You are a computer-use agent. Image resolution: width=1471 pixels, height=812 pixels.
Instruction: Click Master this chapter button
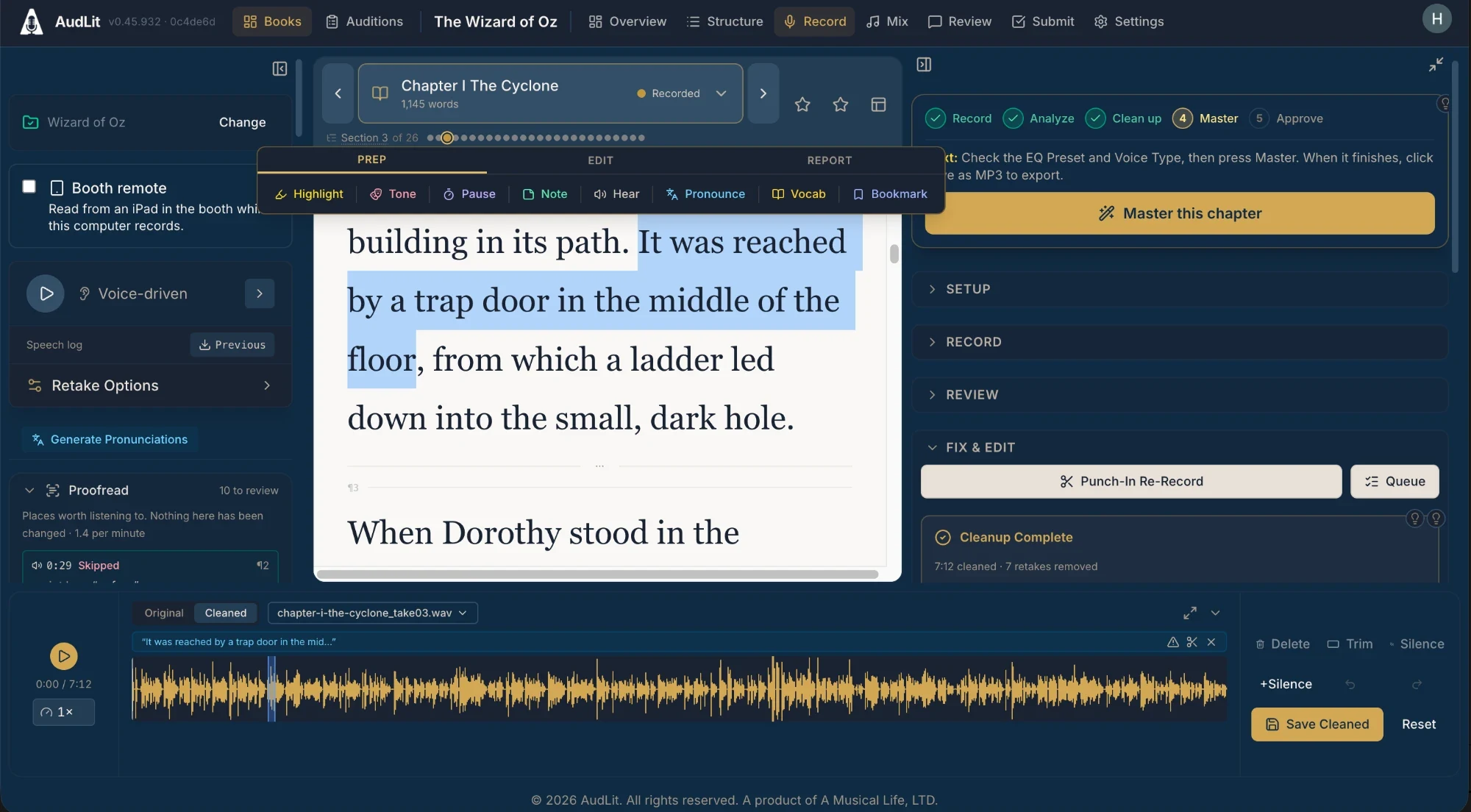point(1180,213)
